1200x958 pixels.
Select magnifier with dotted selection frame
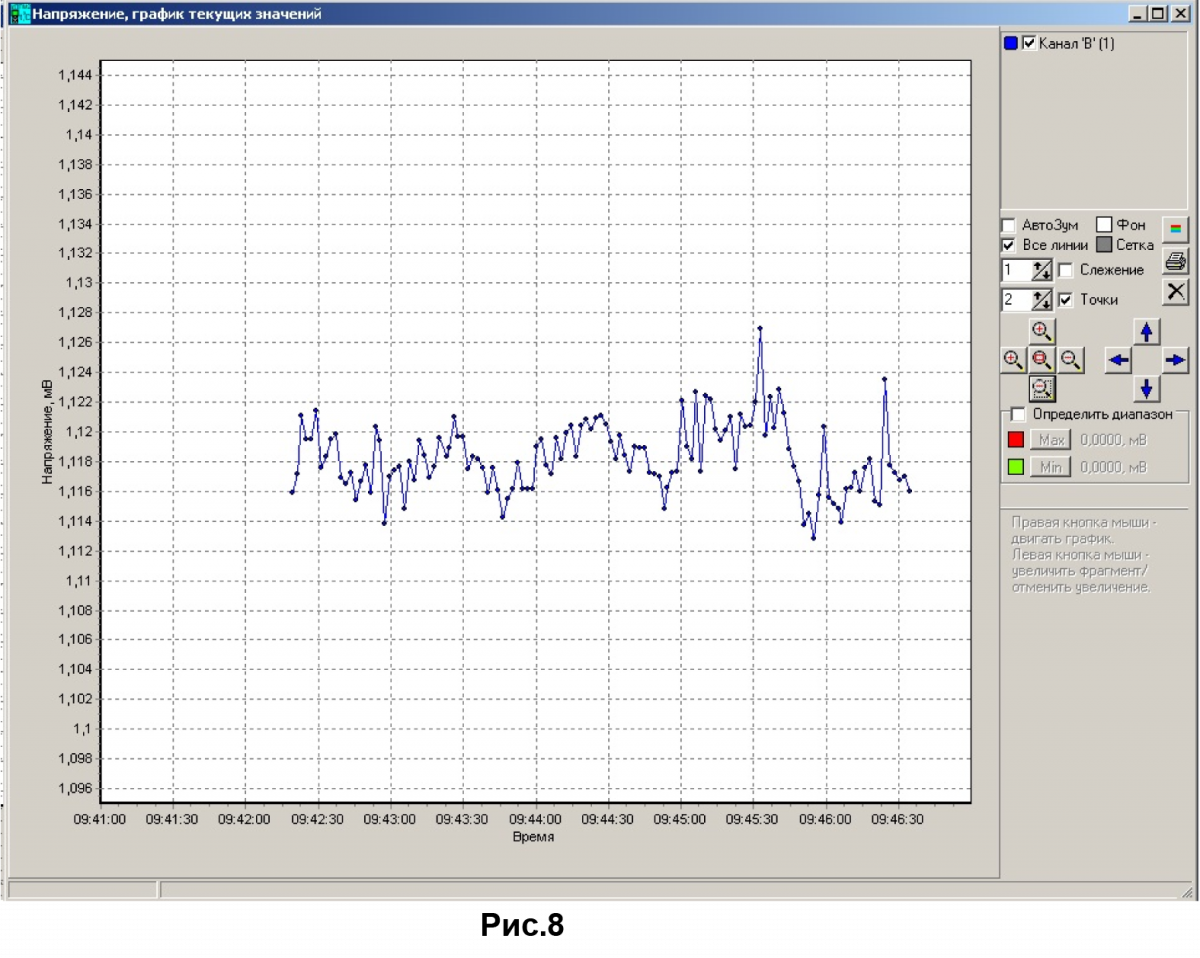pos(1042,388)
